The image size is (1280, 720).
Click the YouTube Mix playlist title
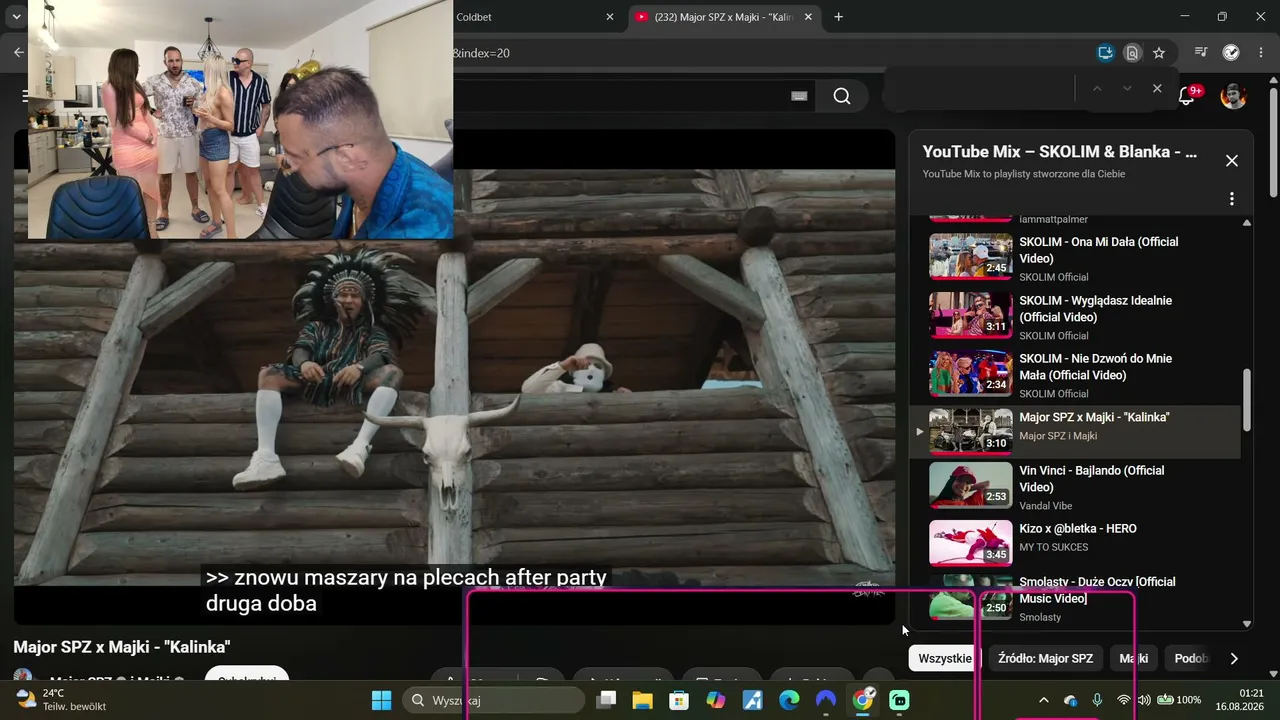[x=1059, y=152]
